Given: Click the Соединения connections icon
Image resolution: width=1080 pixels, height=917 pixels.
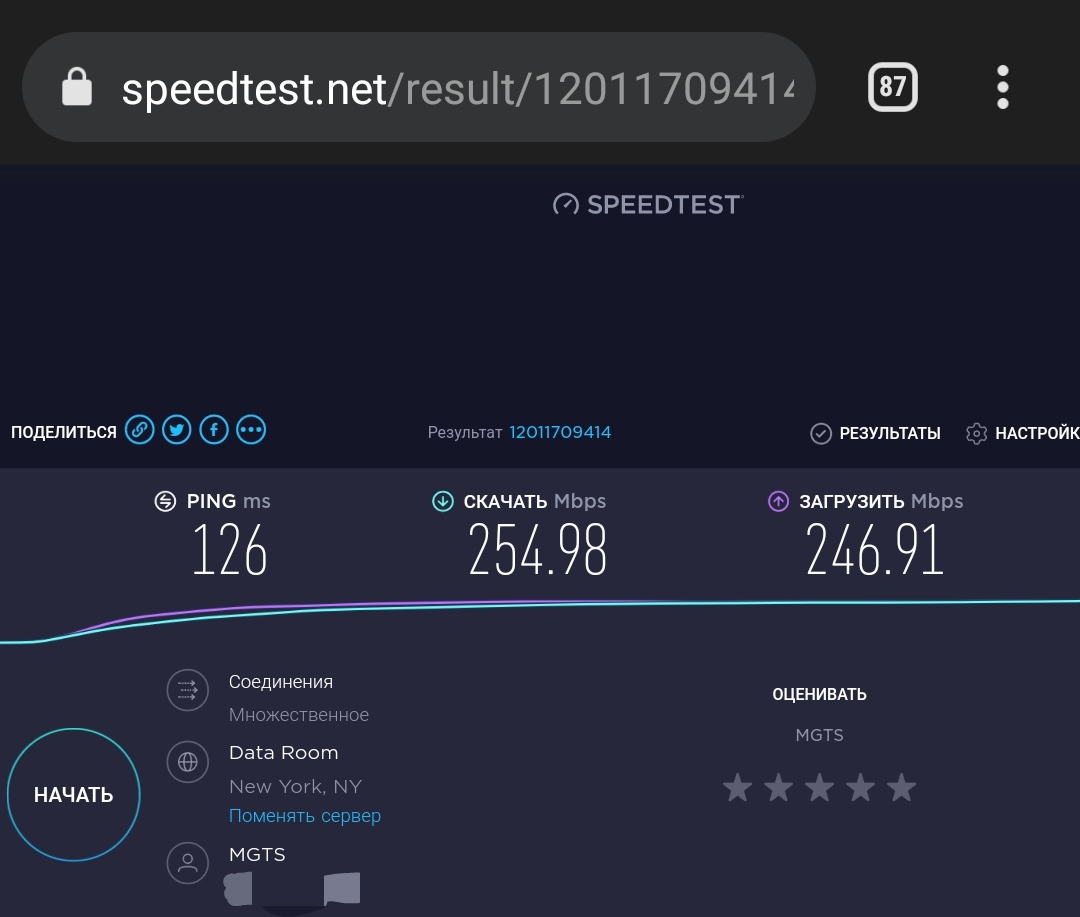Looking at the screenshot, I should pyautogui.click(x=187, y=690).
